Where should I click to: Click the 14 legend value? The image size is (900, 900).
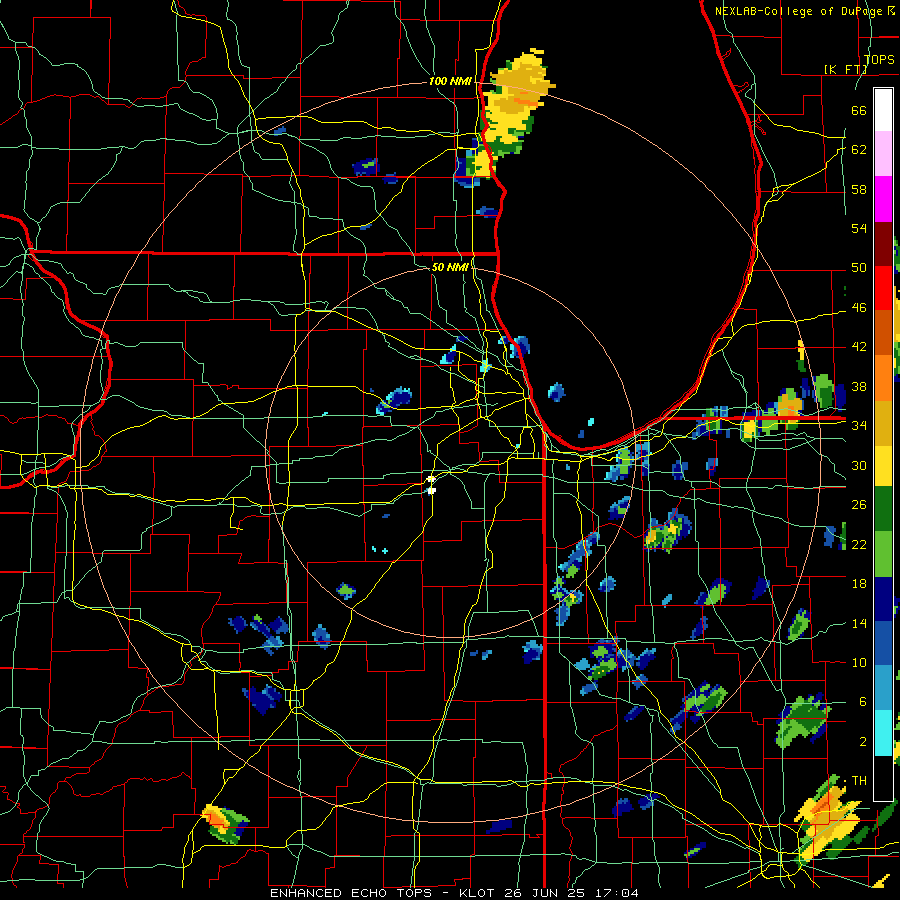(859, 623)
